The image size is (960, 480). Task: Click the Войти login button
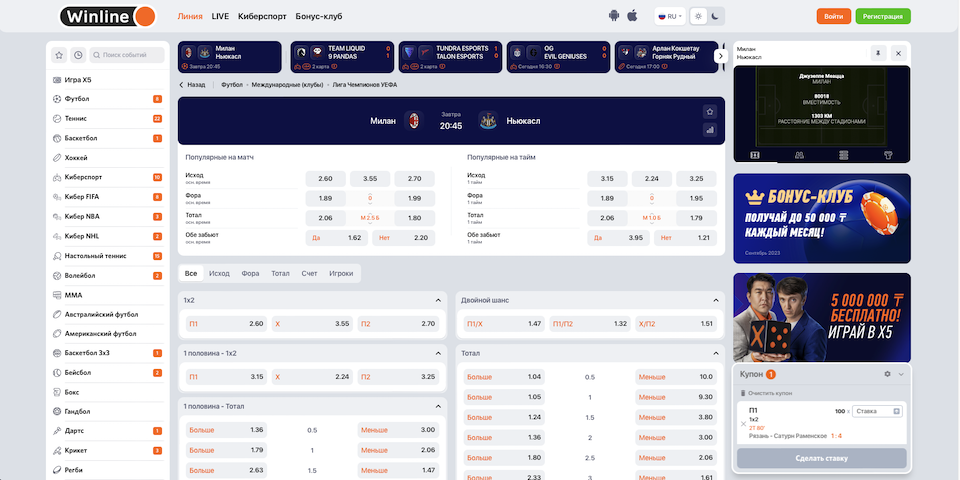[x=832, y=16]
